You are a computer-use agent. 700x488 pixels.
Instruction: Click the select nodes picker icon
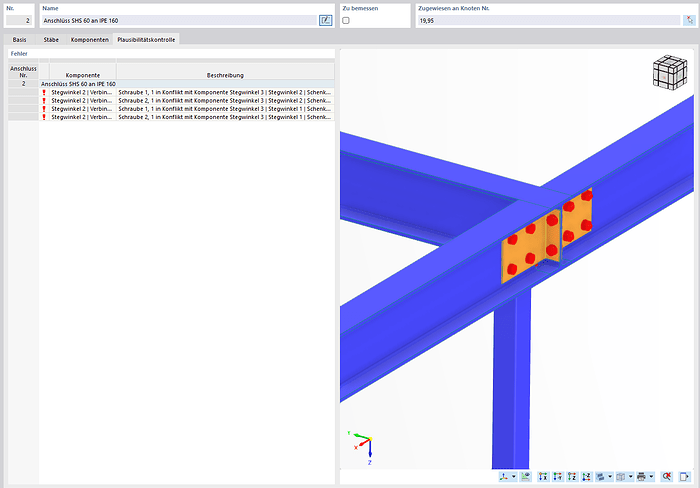tap(688, 20)
